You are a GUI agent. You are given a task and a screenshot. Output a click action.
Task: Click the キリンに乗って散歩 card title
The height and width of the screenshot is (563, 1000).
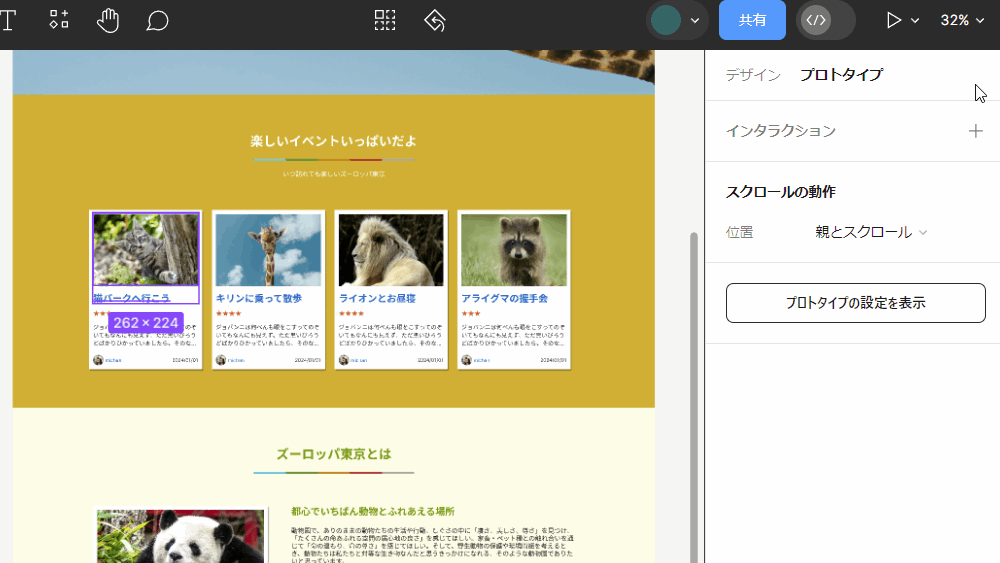click(258, 298)
